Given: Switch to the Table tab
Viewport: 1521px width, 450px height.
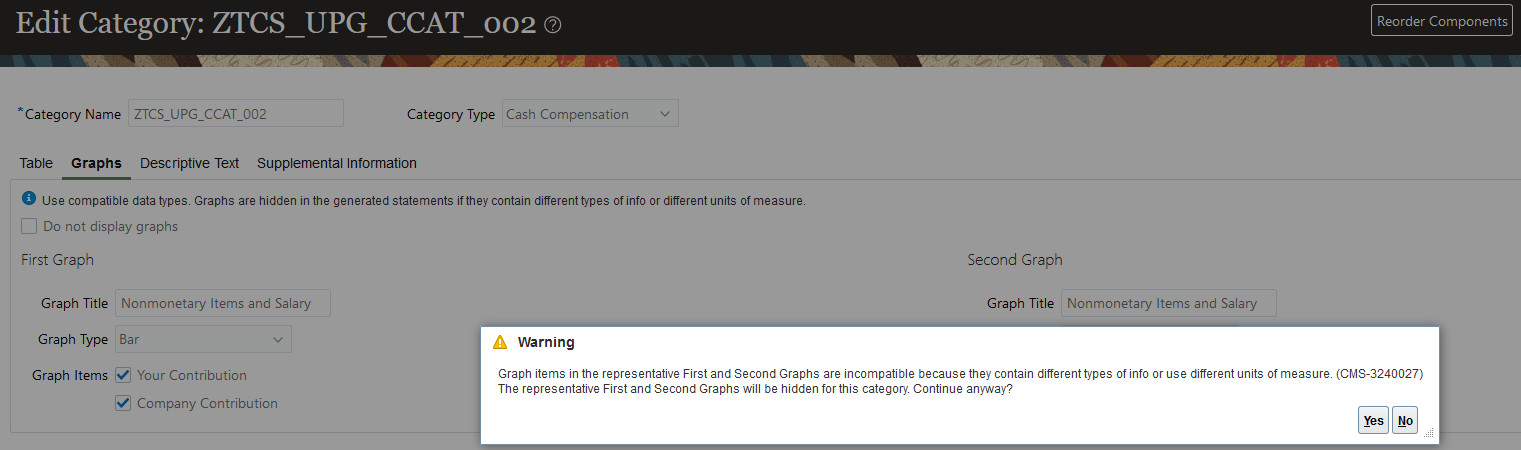Looking at the screenshot, I should 36,163.
